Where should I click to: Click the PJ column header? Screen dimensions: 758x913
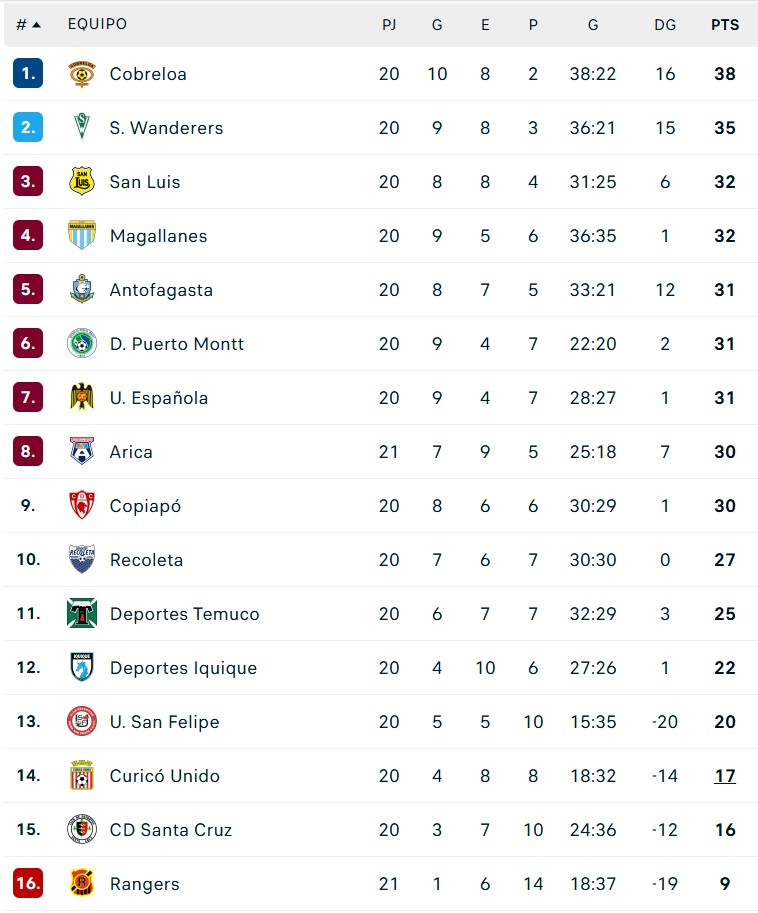point(389,24)
